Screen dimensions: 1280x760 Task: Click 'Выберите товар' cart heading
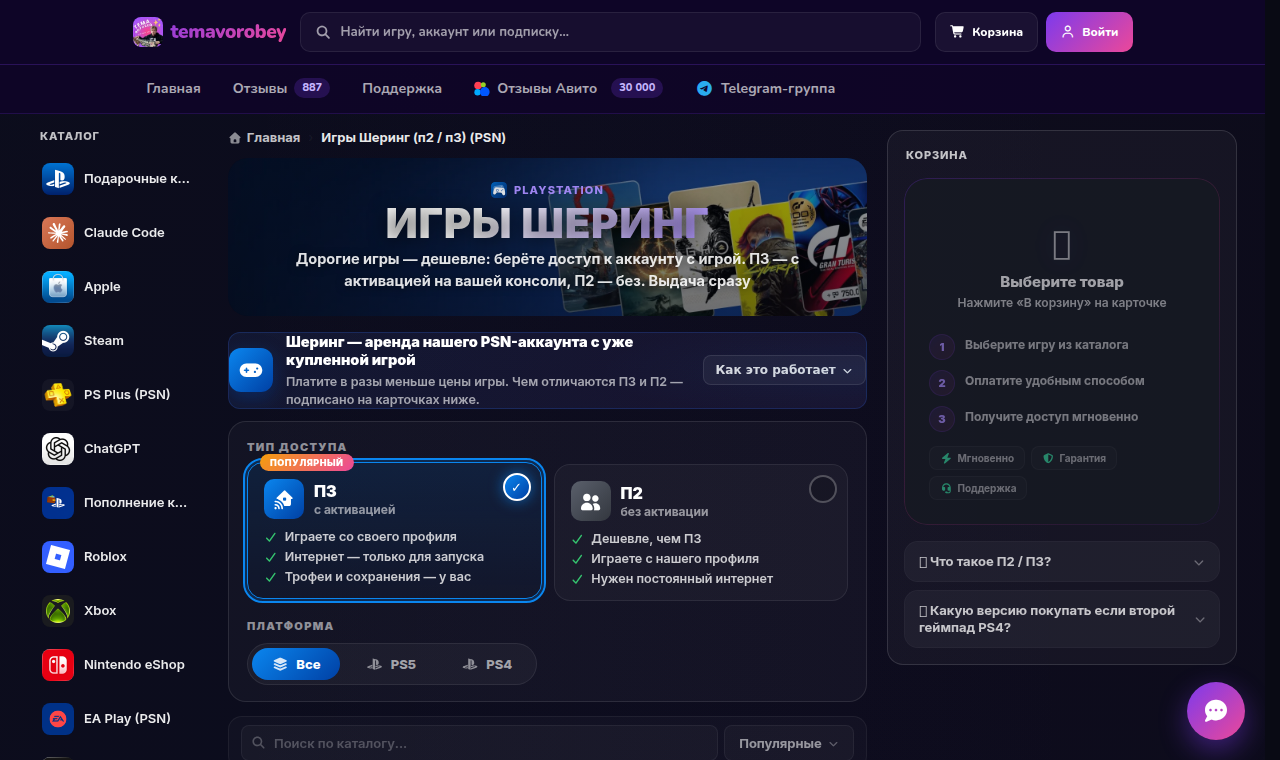point(1062,282)
